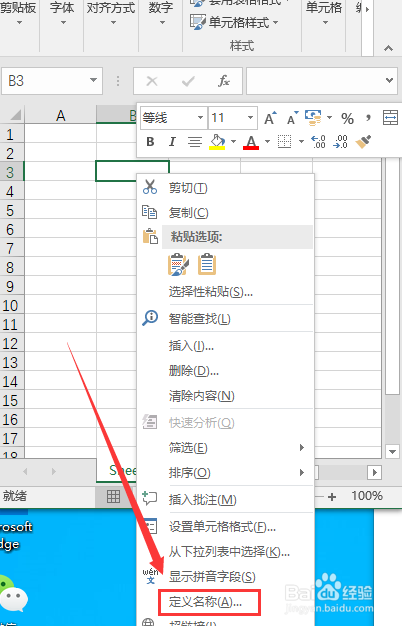The width and height of the screenshot is (402, 626).
Task: Choose the keep source formatting paste icon
Action: pyautogui.click(x=178, y=264)
